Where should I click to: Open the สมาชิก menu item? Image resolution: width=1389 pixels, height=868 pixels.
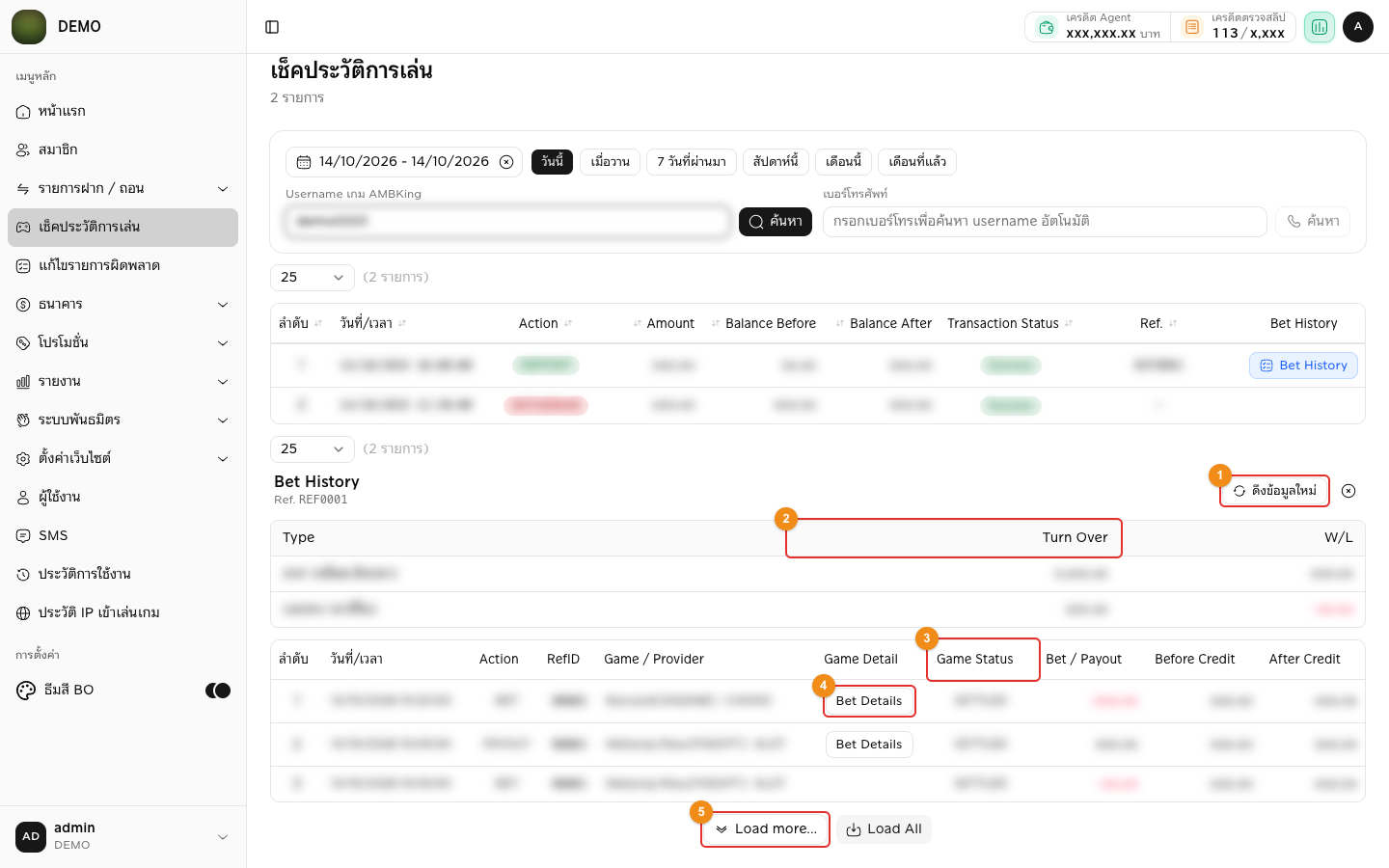coord(123,150)
